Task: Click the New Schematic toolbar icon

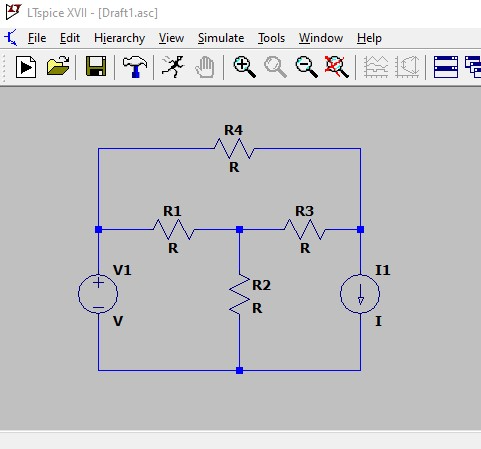Action: click(26, 67)
